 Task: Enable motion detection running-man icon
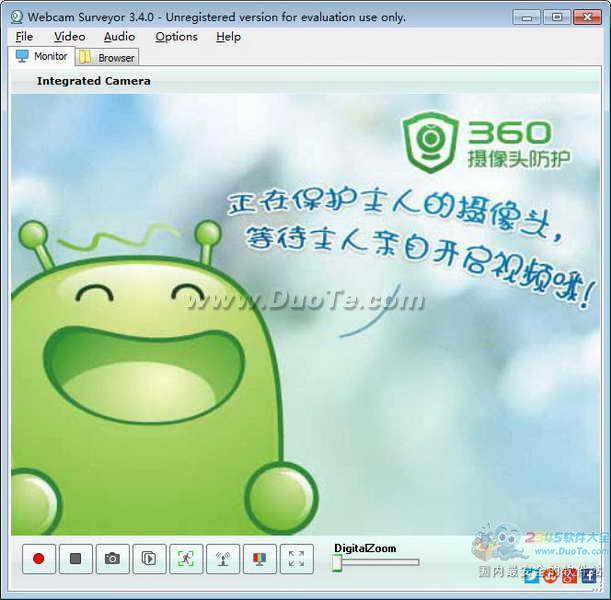tap(186, 559)
